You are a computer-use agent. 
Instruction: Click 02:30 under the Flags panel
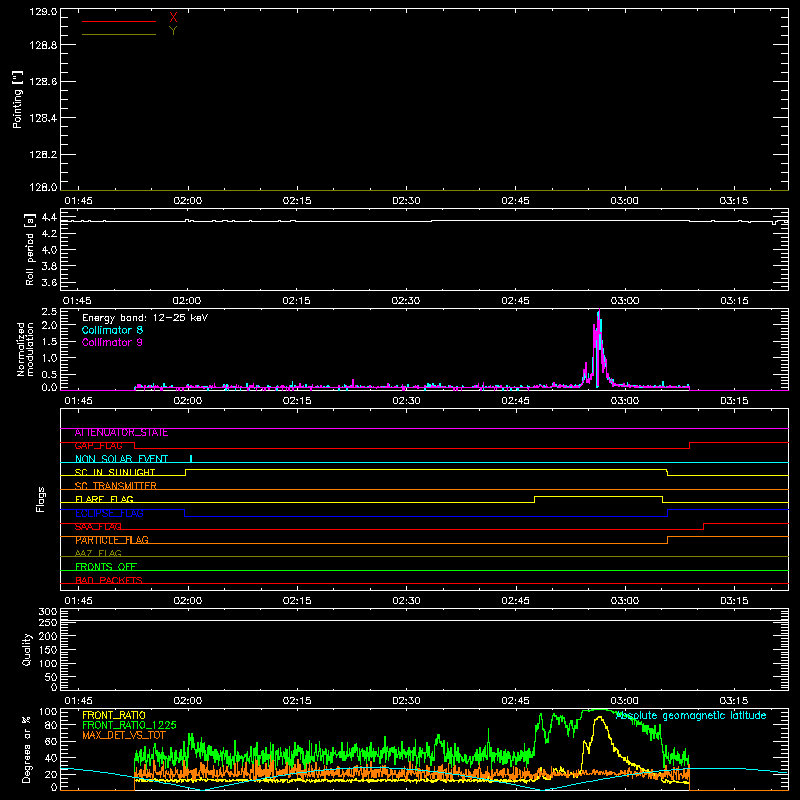[406, 601]
